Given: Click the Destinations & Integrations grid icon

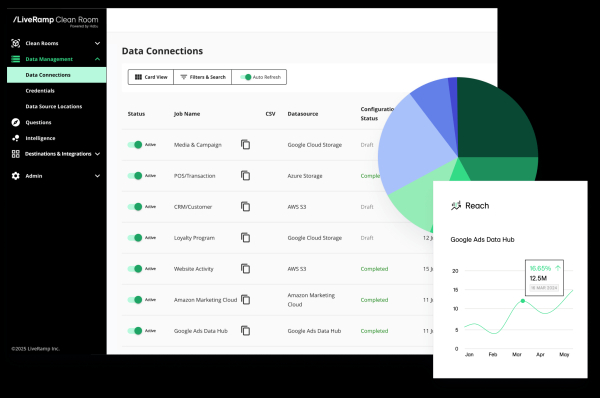Looking at the screenshot, I should coord(16,154).
